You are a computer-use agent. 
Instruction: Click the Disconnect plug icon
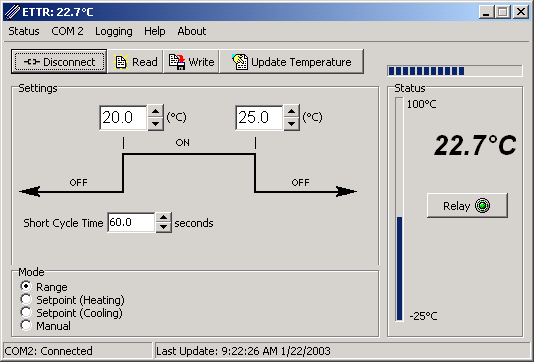point(32,62)
